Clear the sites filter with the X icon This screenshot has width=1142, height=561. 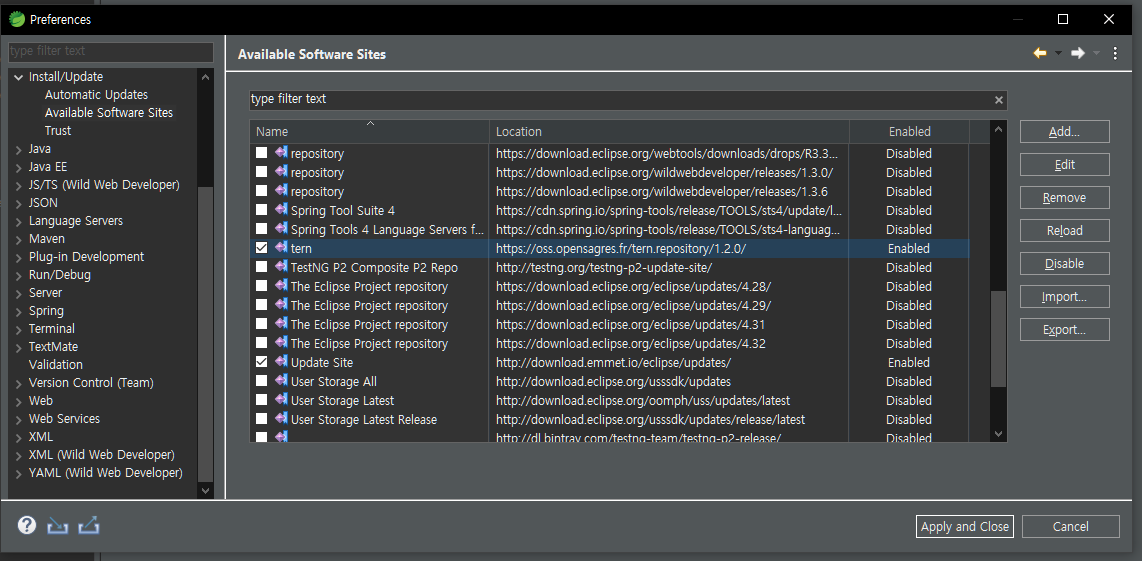999,100
